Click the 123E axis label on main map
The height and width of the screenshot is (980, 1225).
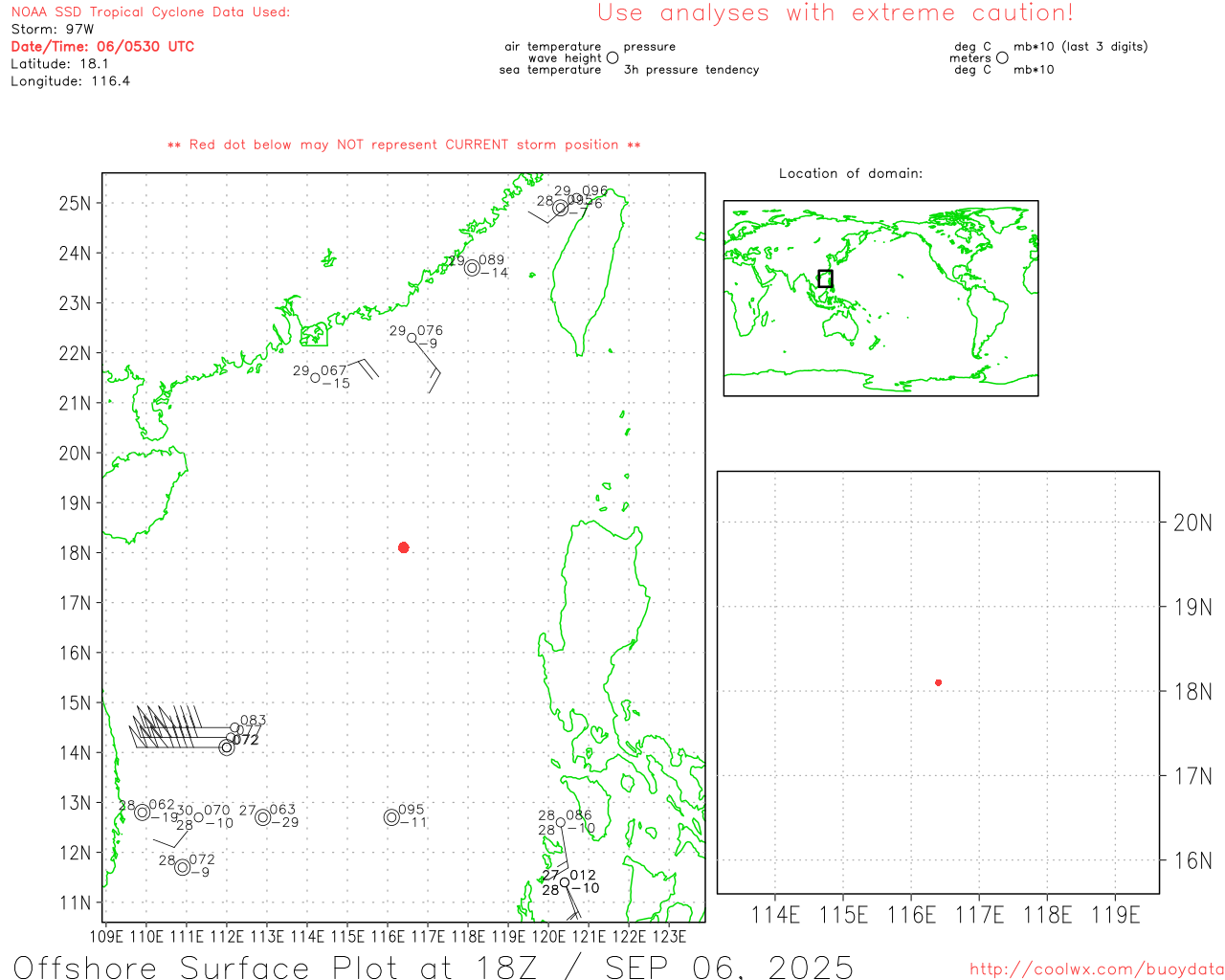[x=669, y=936]
